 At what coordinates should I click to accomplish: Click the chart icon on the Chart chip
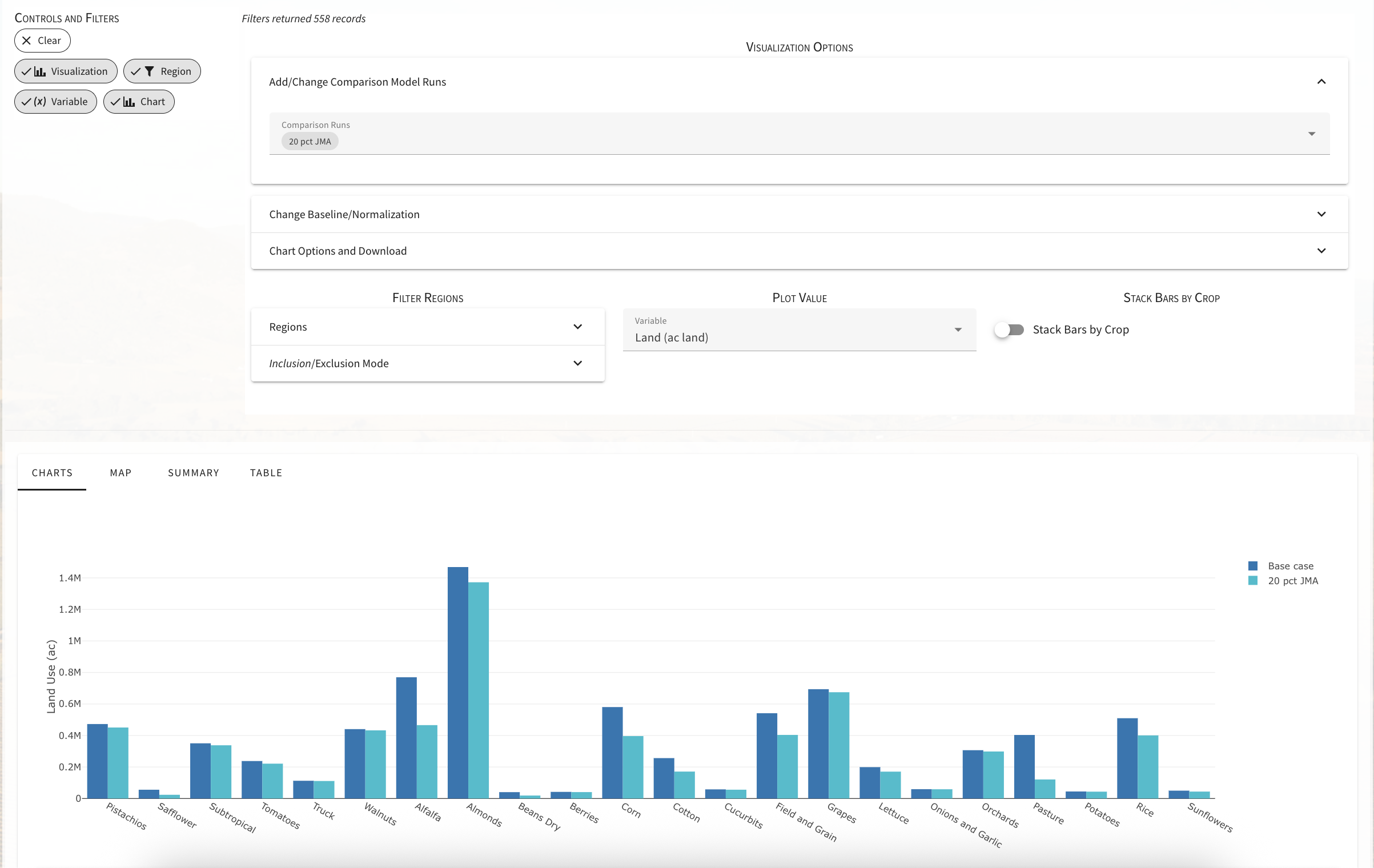(128, 101)
